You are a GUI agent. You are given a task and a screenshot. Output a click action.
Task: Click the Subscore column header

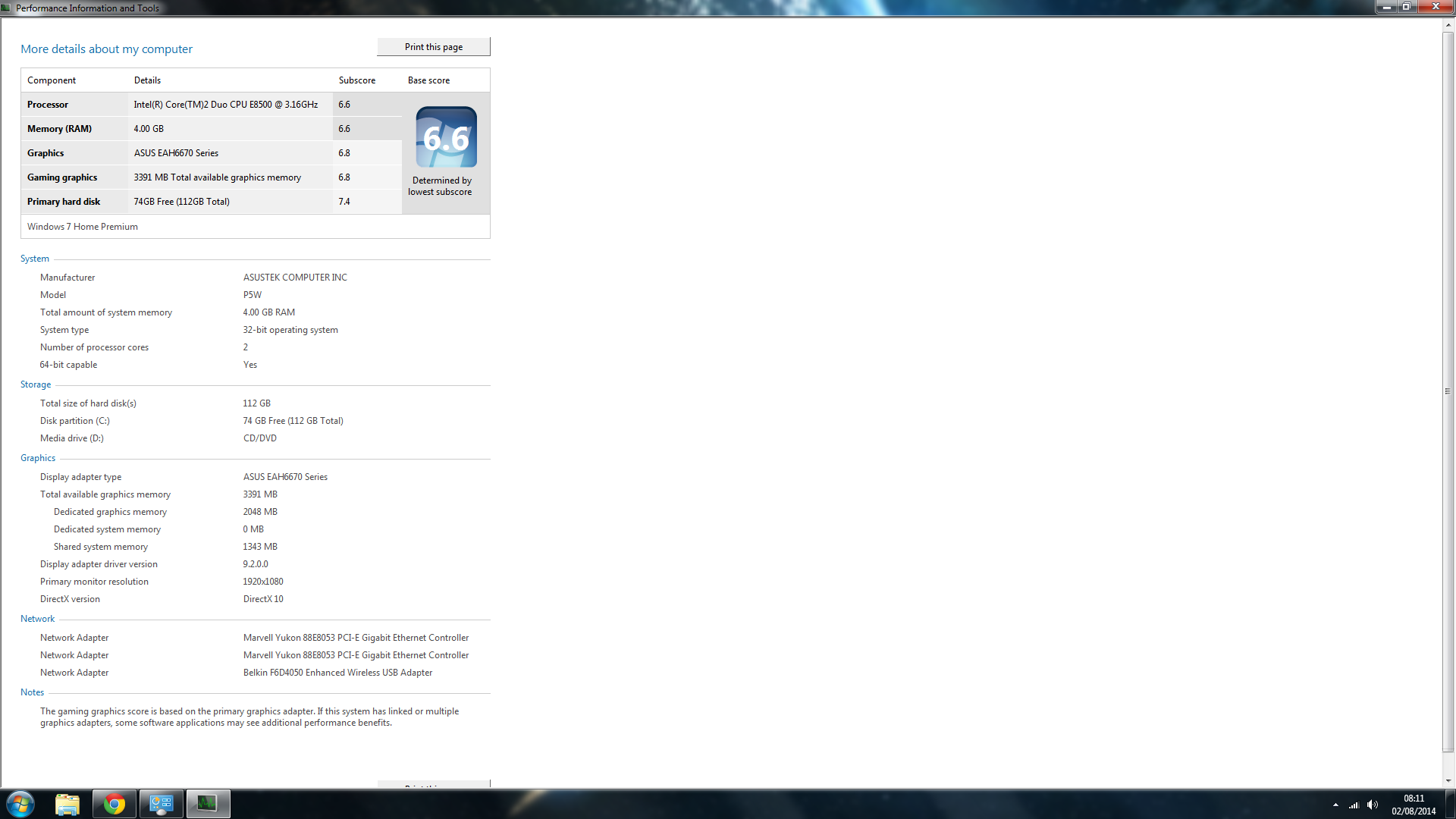(x=357, y=80)
